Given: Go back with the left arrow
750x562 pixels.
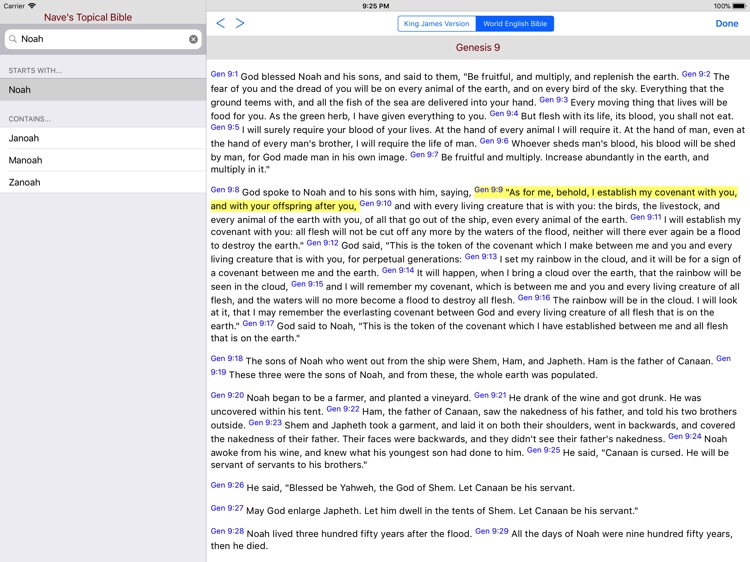Looking at the screenshot, I should [221, 23].
